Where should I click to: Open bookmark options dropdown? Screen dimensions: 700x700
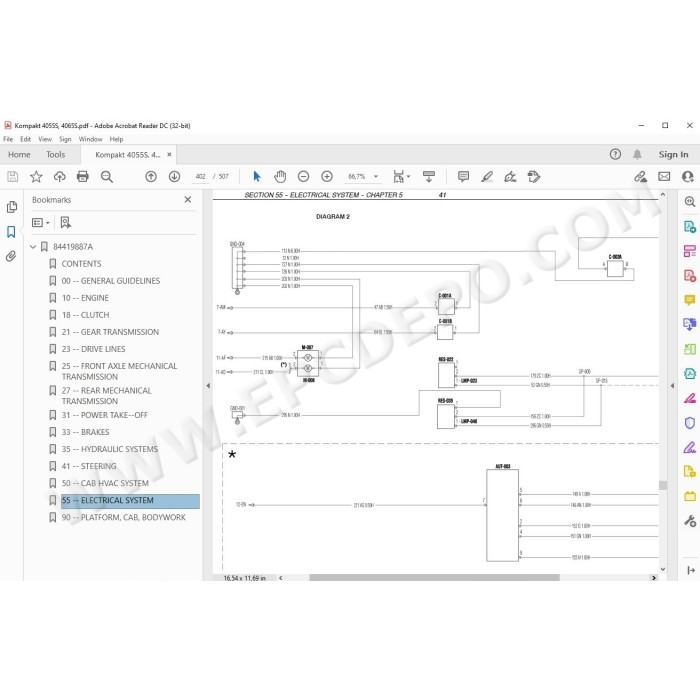tap(41, 222)
